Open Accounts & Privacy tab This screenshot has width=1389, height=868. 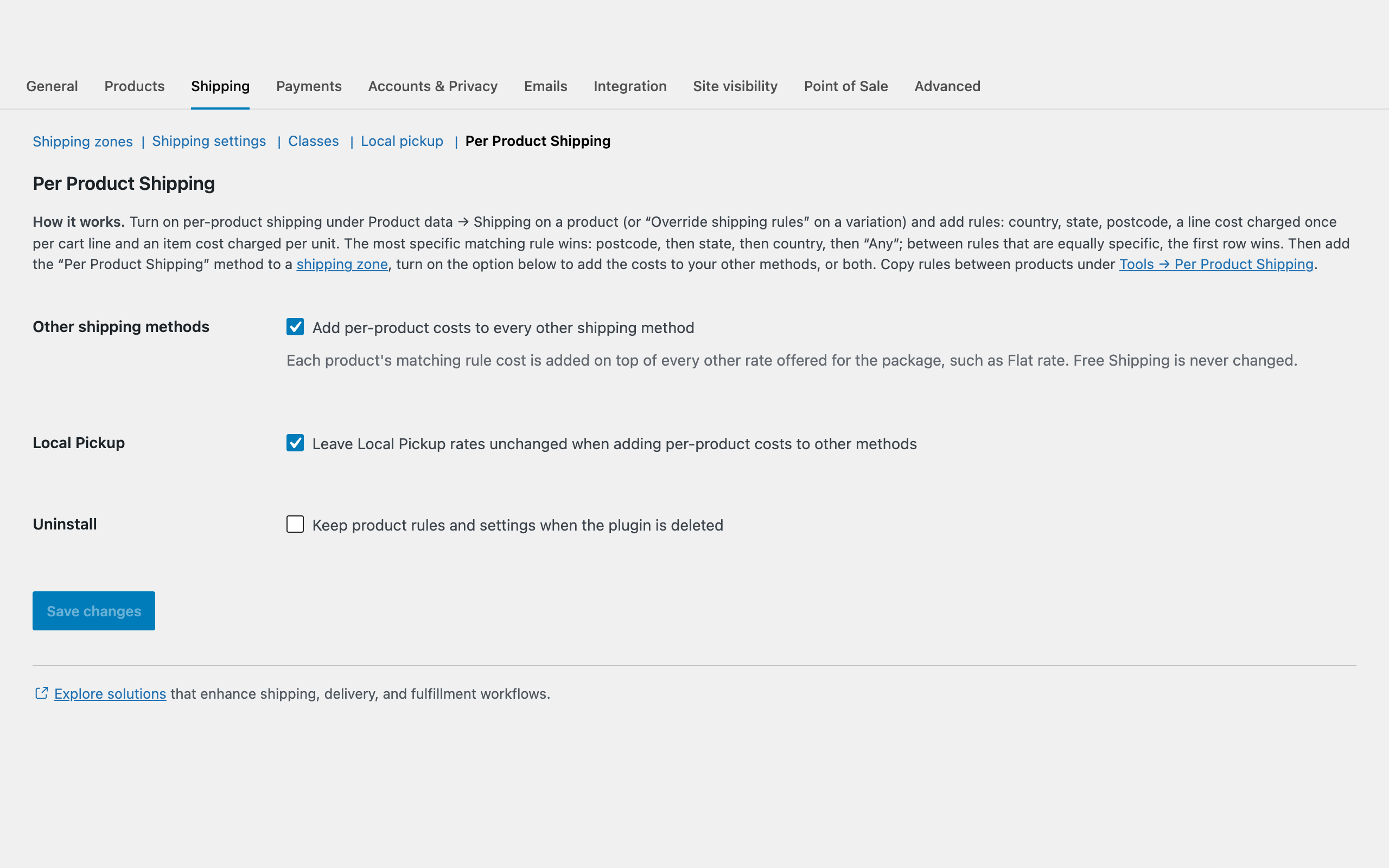[433, 86]
